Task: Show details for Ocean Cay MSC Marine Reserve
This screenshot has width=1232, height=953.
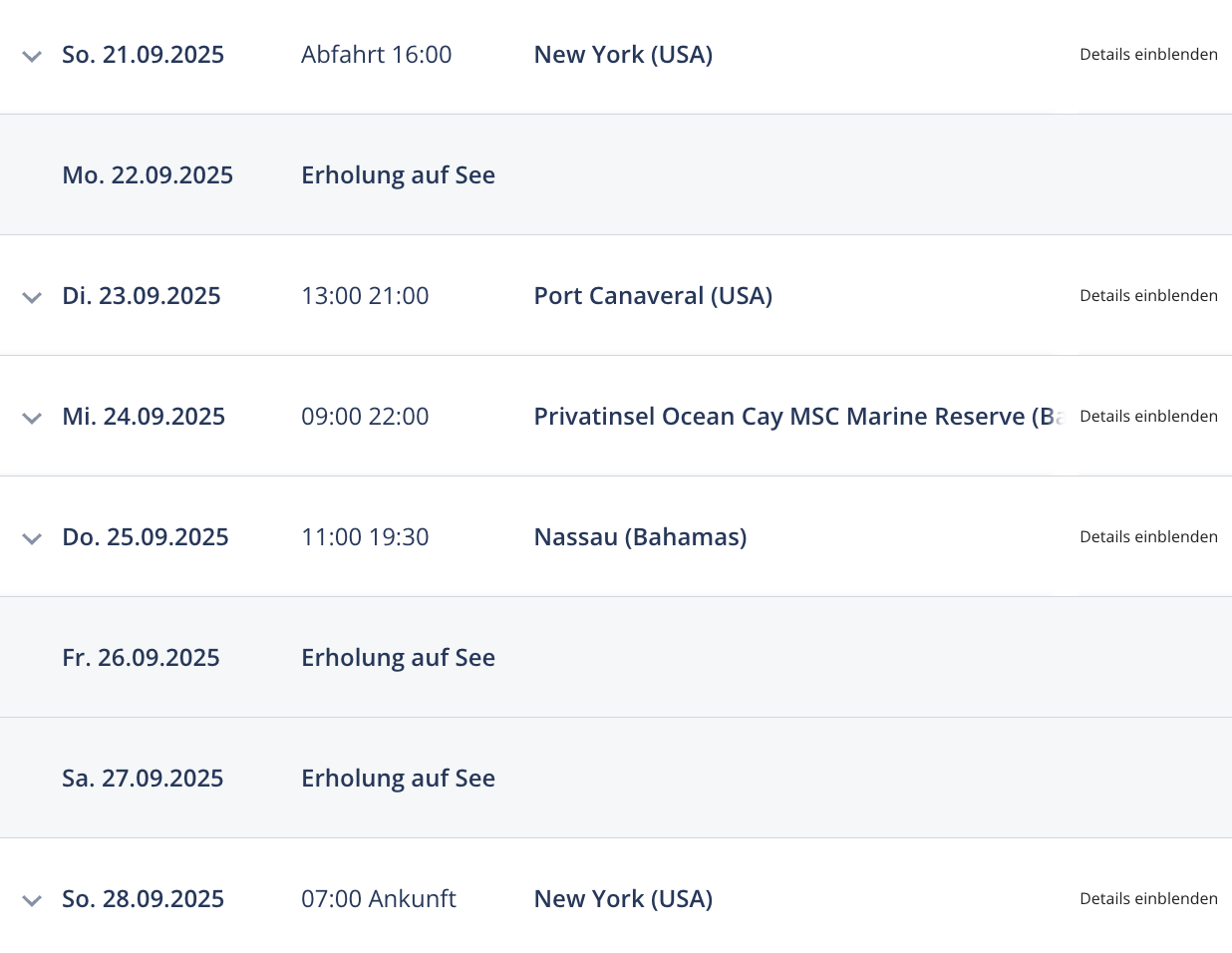Action: (1148, 417)
